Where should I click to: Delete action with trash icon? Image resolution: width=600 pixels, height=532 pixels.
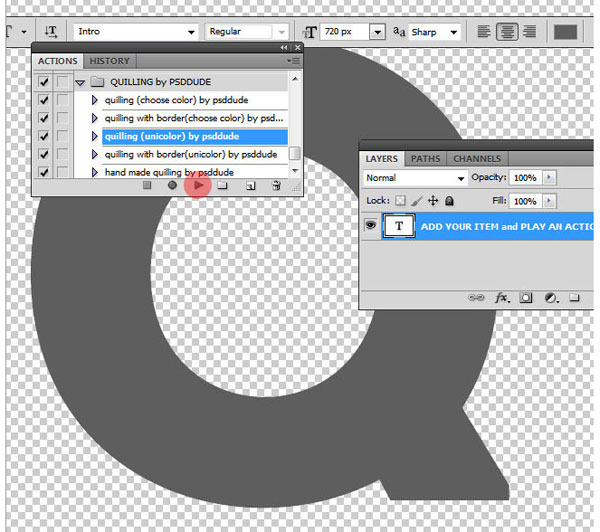click(x=276, y=186)
